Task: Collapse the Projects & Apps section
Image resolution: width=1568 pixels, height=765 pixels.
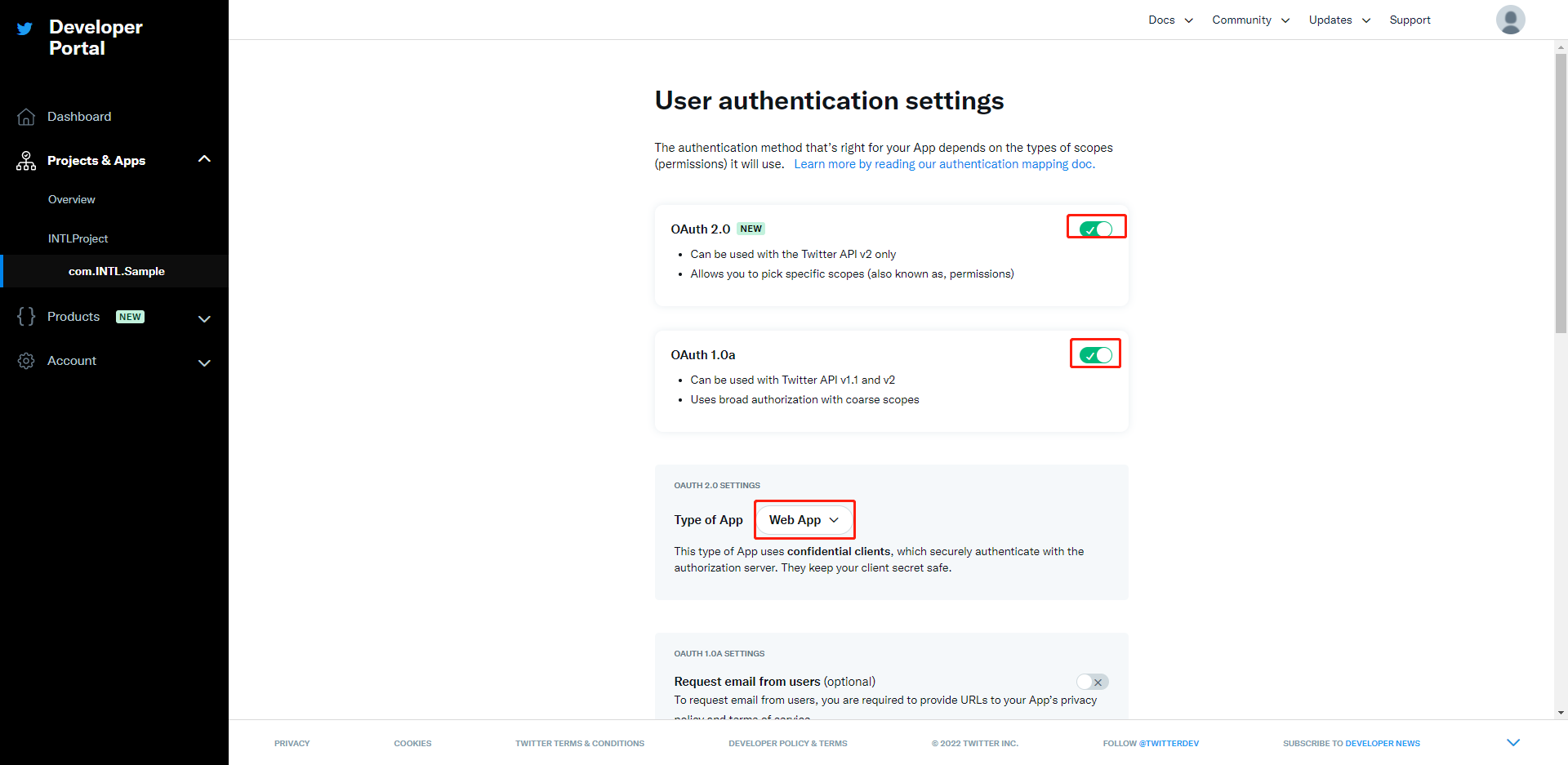Action: click(204, 158)
